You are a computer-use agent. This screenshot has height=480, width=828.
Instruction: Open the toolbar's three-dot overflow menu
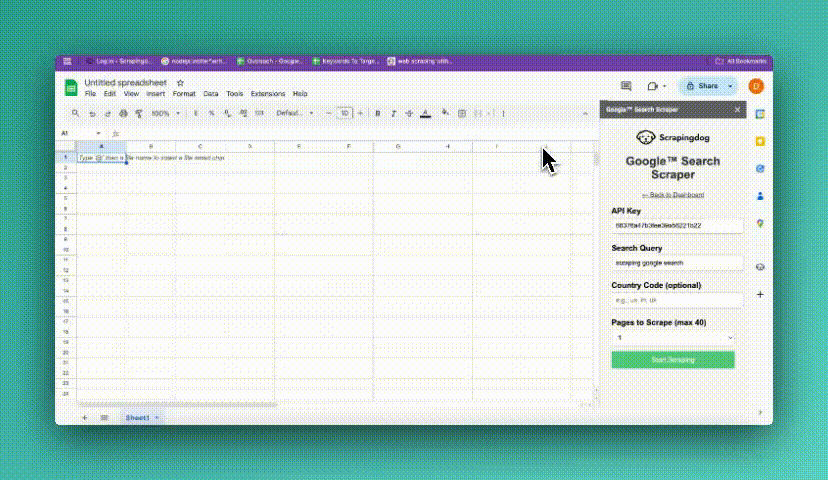tap(504, 114)
